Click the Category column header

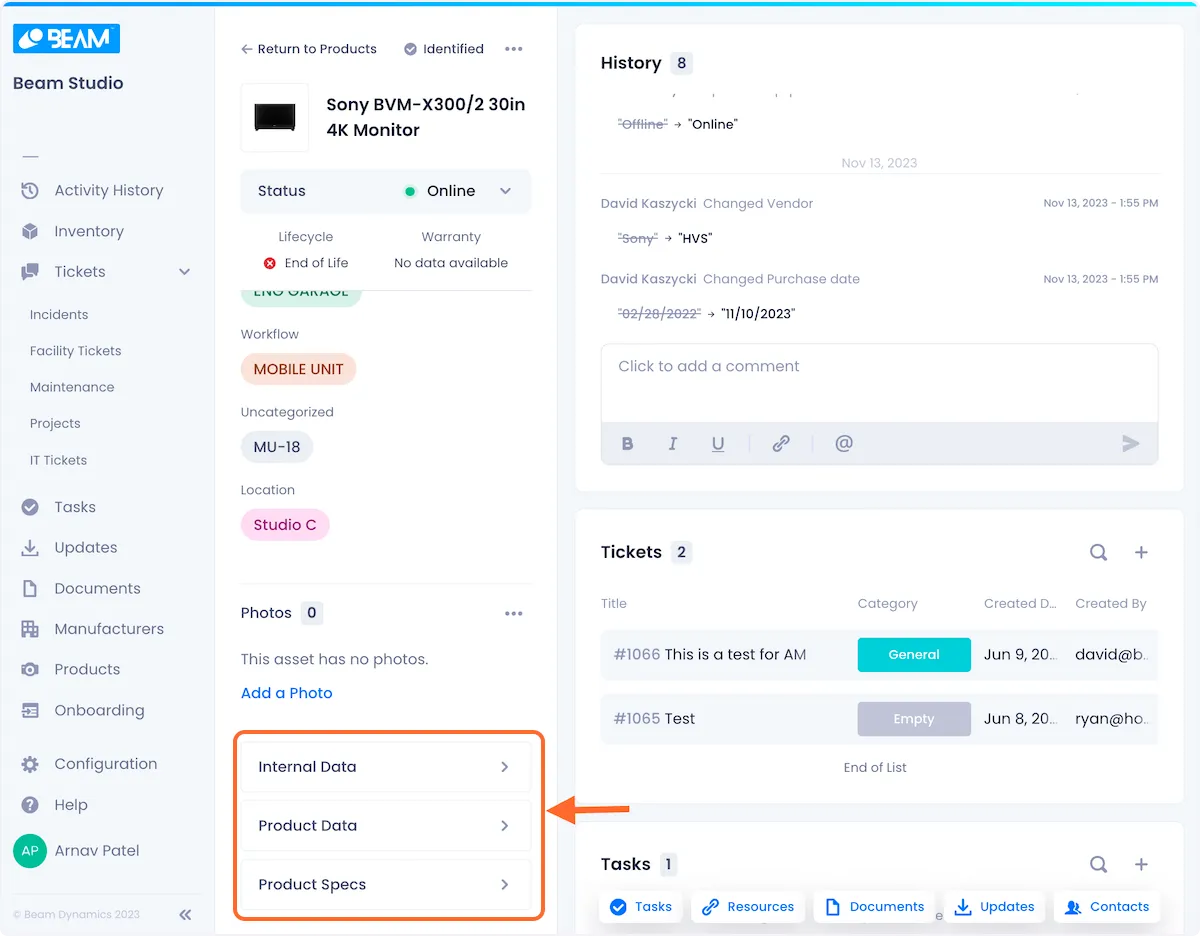[887, 604]
